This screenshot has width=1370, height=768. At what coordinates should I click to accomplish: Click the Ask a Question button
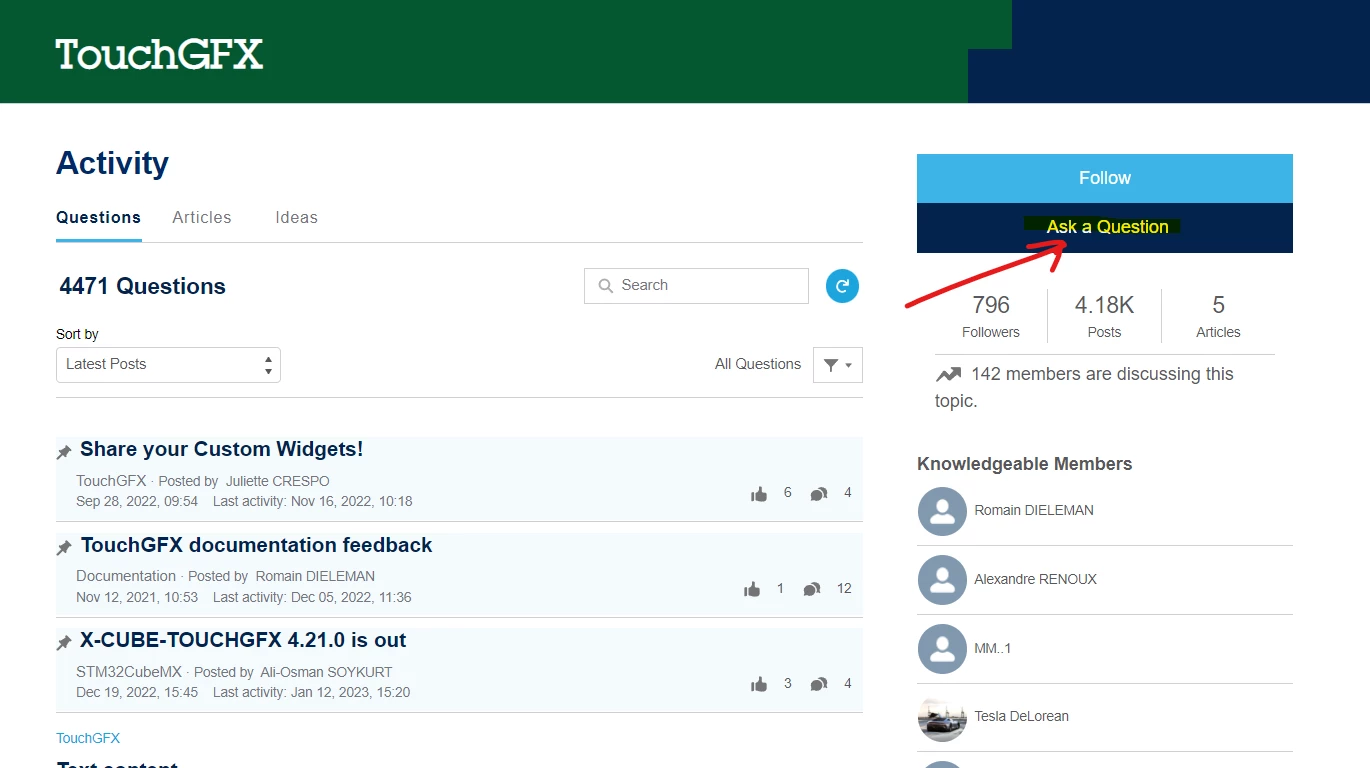click(1105, 228)
